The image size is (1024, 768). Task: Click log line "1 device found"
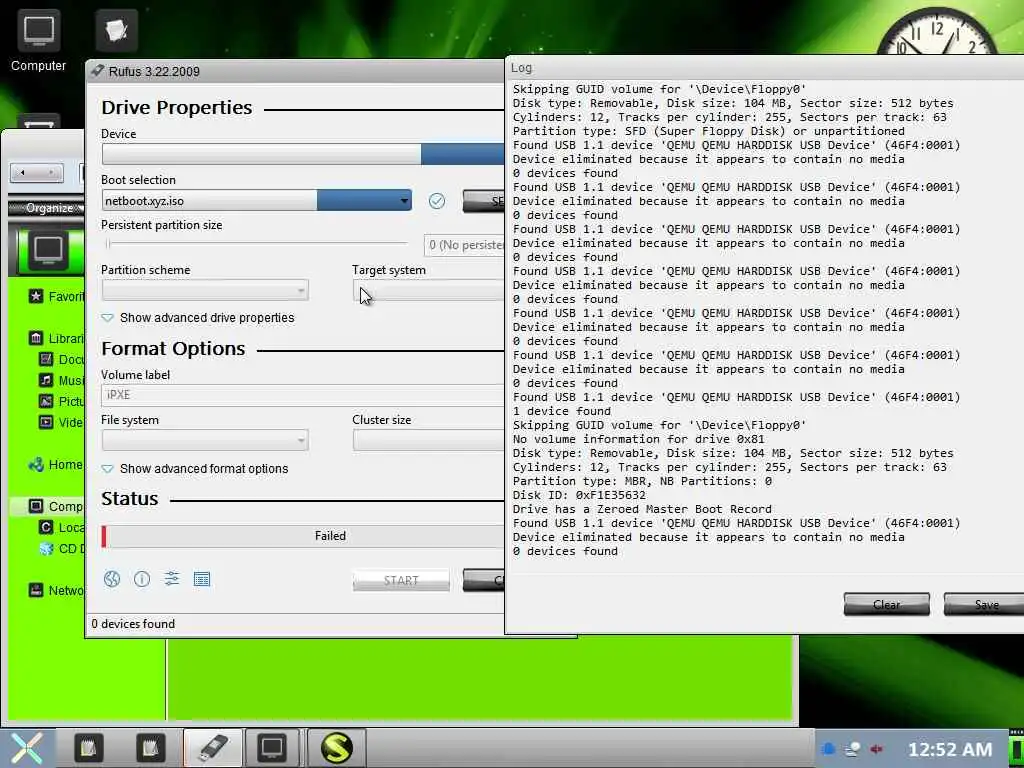tap(562, 411)
